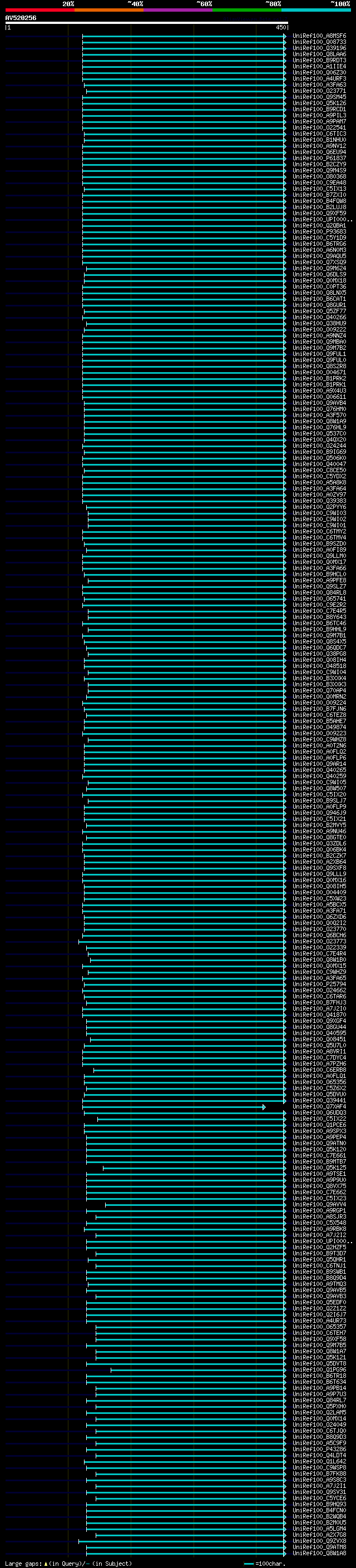Open hit UniRef100_Q08733
The image size is (356, 1568).
point(319,42)
